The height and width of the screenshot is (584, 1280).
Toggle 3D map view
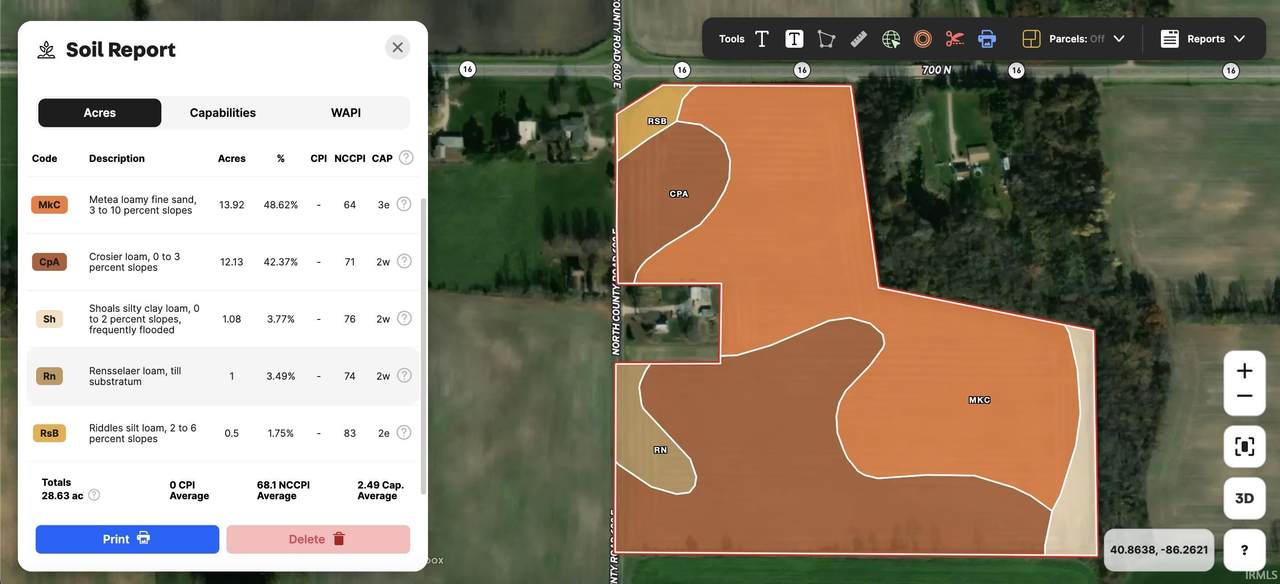click(1244, 498)
